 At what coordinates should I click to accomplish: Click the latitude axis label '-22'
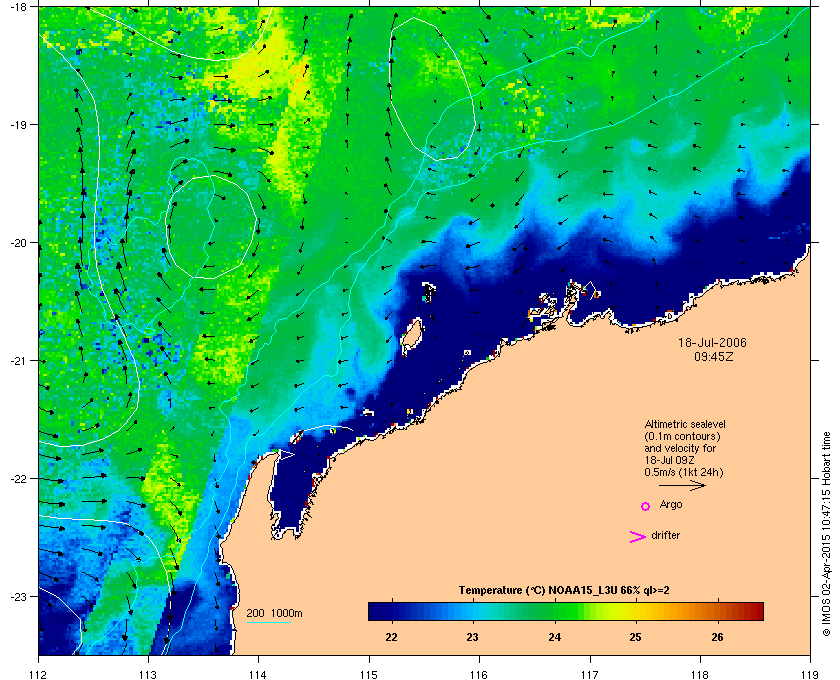18,479
